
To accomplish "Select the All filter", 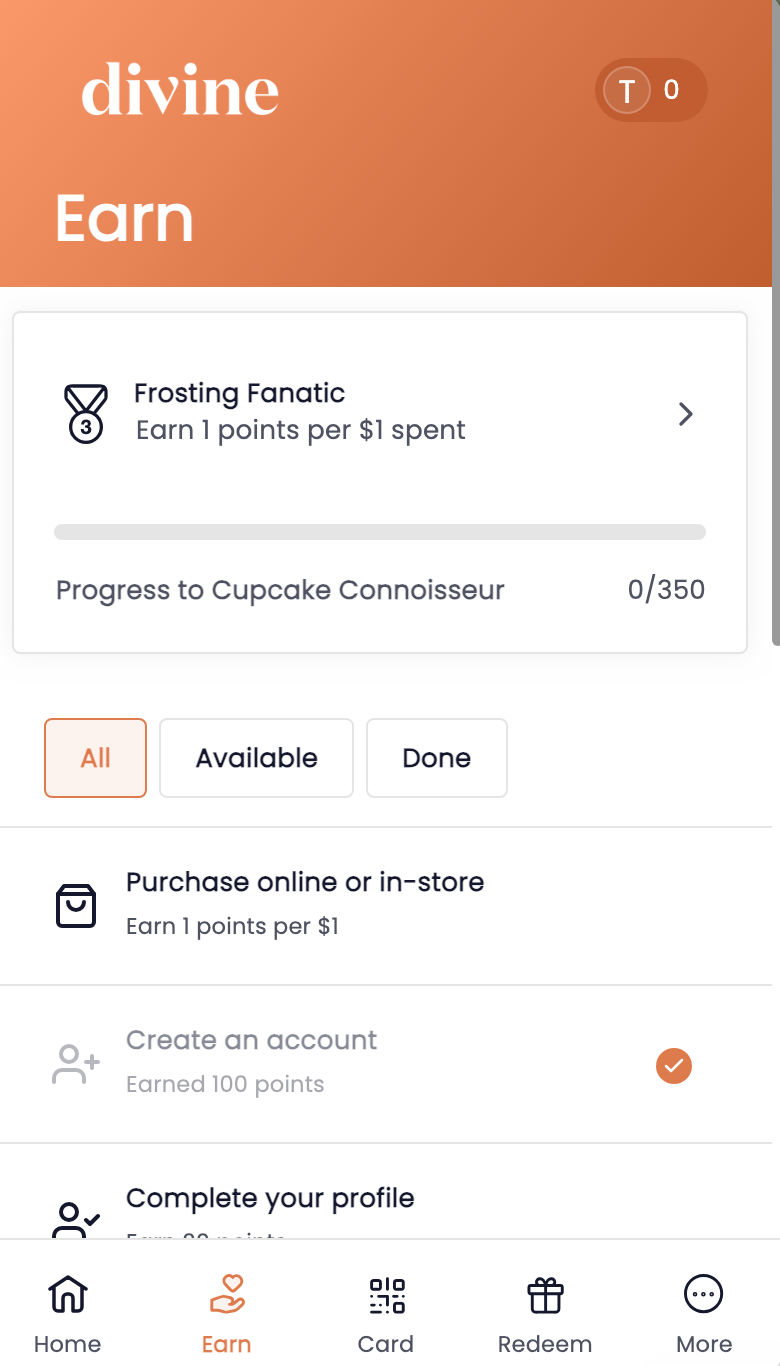I will point(95,758).
